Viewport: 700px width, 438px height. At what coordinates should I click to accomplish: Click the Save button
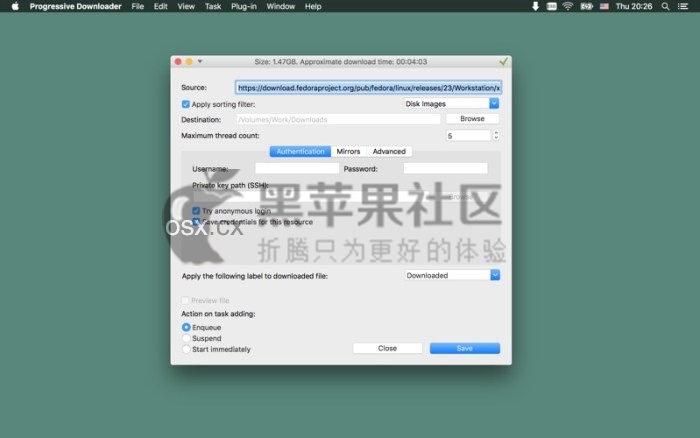click(x=465, y=348)
